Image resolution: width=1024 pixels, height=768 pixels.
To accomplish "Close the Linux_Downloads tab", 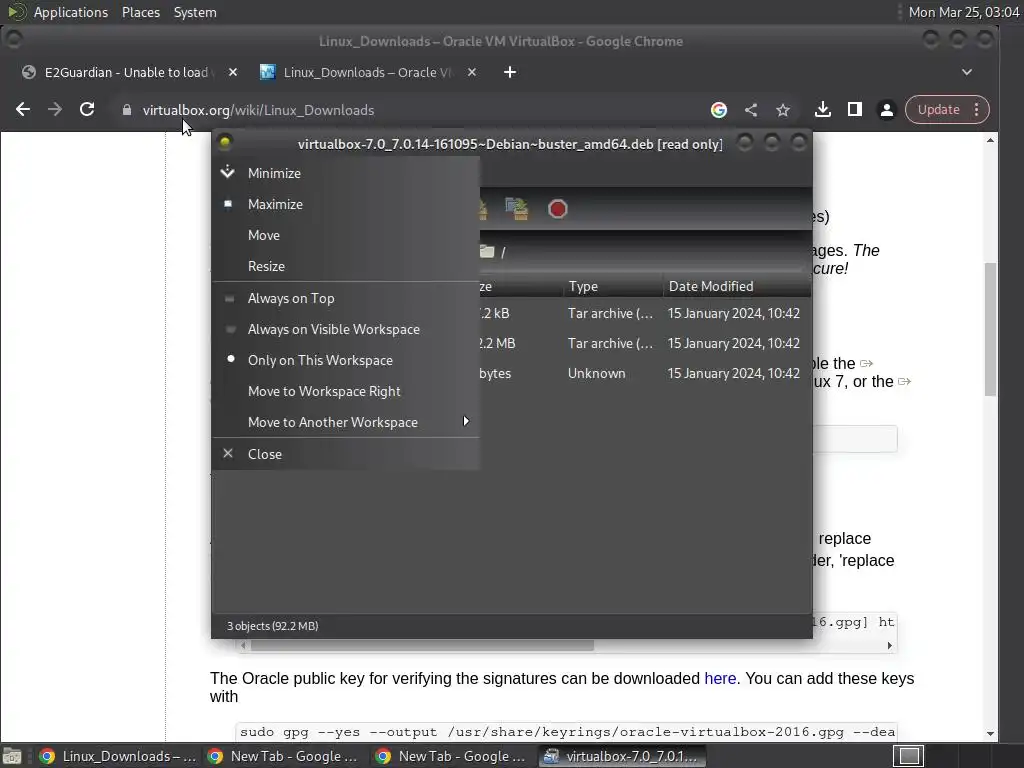I will coord(472,72).
